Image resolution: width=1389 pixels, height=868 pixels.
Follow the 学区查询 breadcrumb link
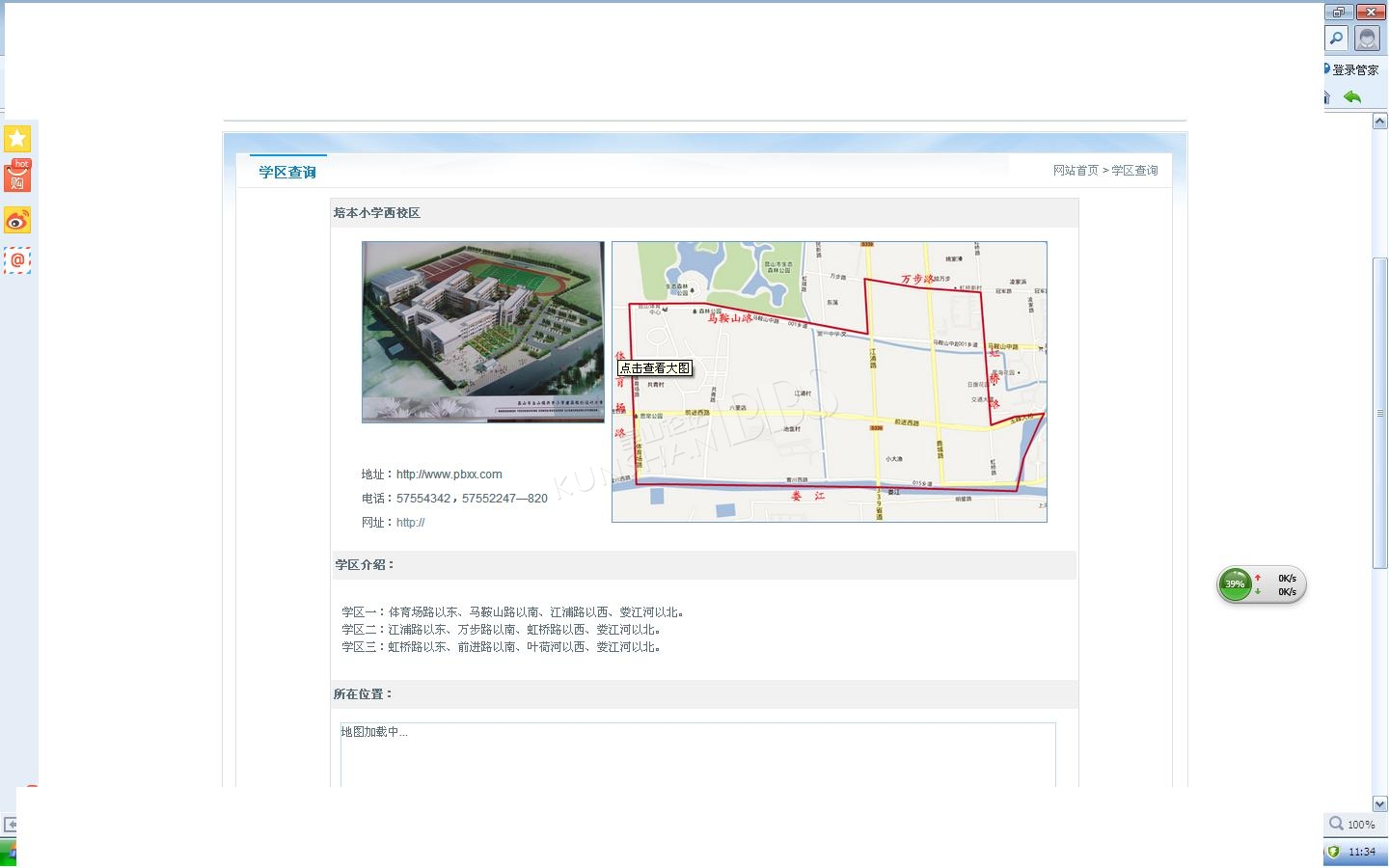1134,170
